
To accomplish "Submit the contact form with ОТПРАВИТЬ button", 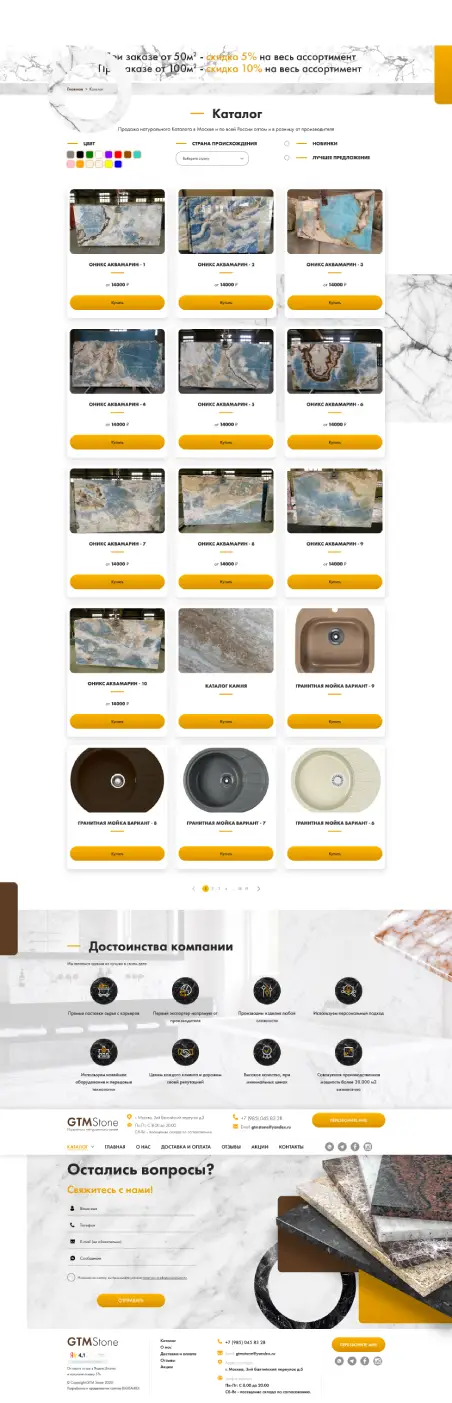I will click(x=131, y=1300).
